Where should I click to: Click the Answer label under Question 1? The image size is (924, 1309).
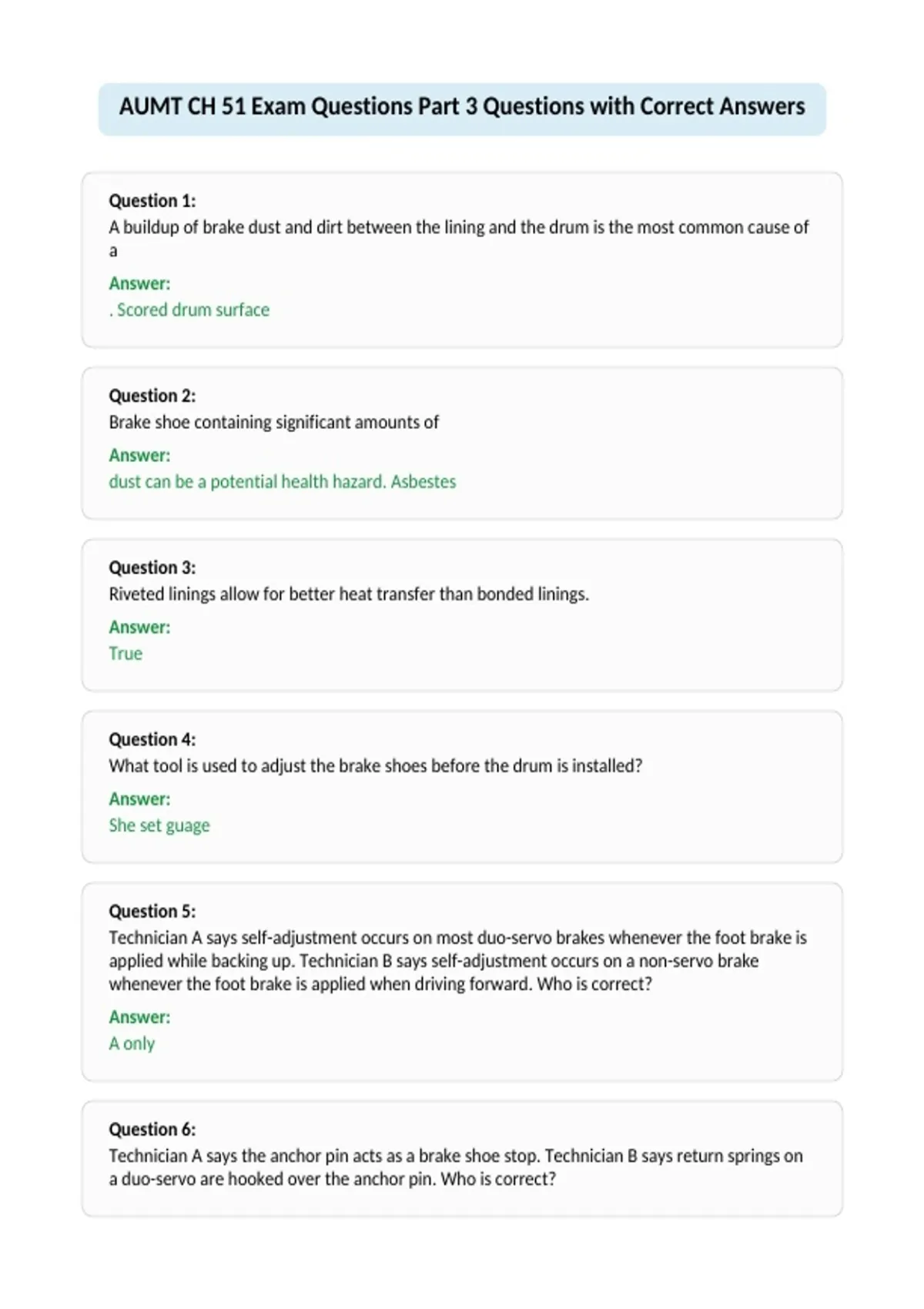click(139, 283)
